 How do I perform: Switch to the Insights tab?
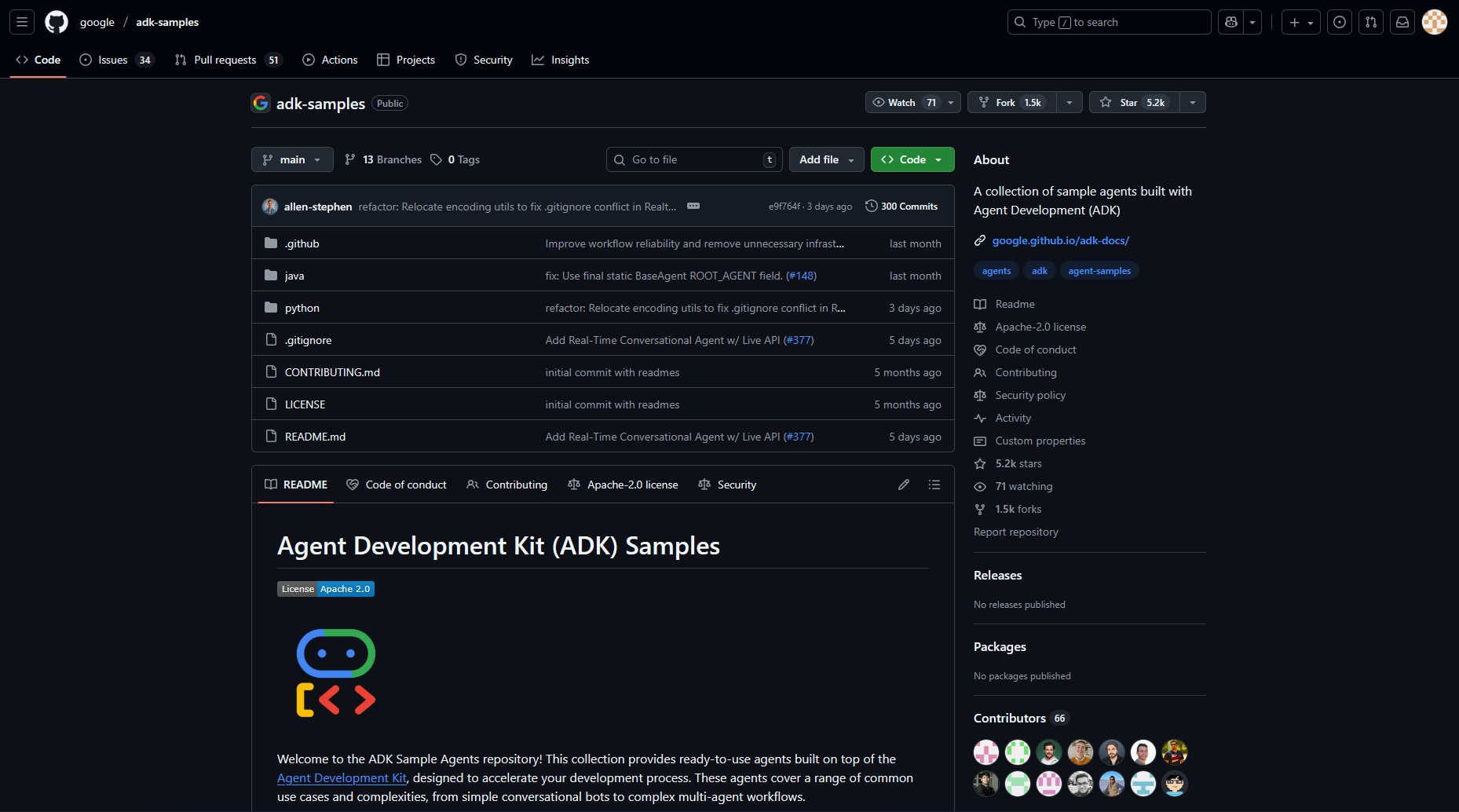(x=560, y=60)
